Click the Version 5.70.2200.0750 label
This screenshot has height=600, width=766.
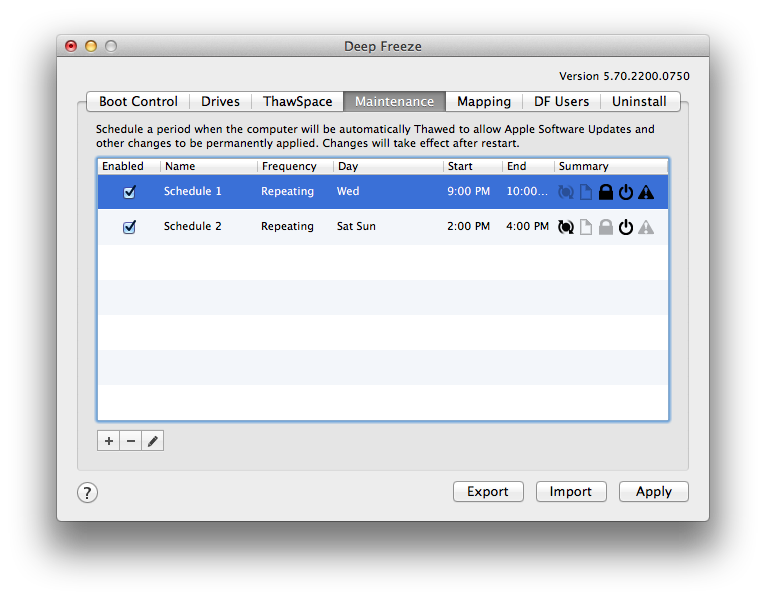[x=624, y=76]
